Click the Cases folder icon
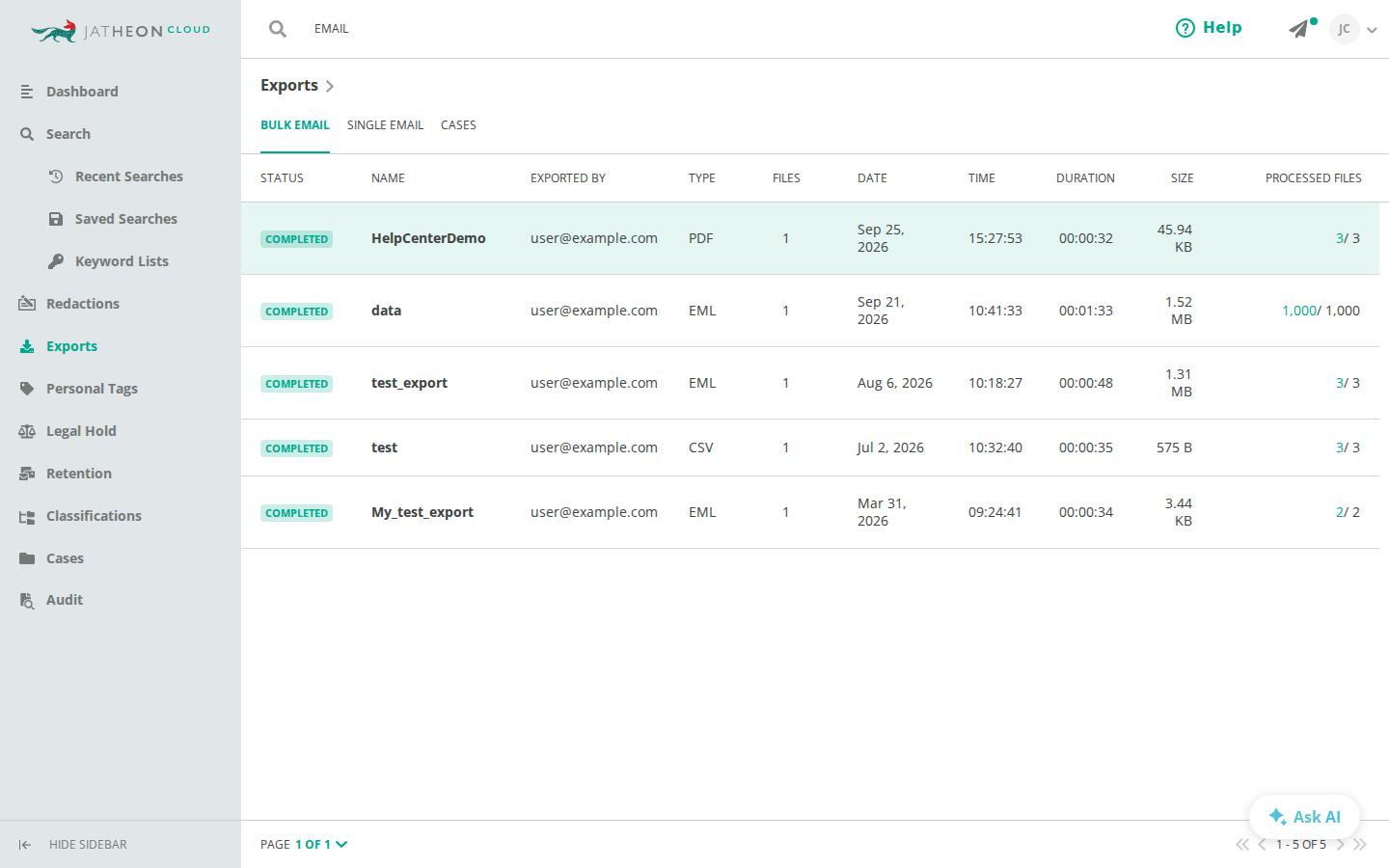The width and height of the screenshot is (1389, 868). 27,558
